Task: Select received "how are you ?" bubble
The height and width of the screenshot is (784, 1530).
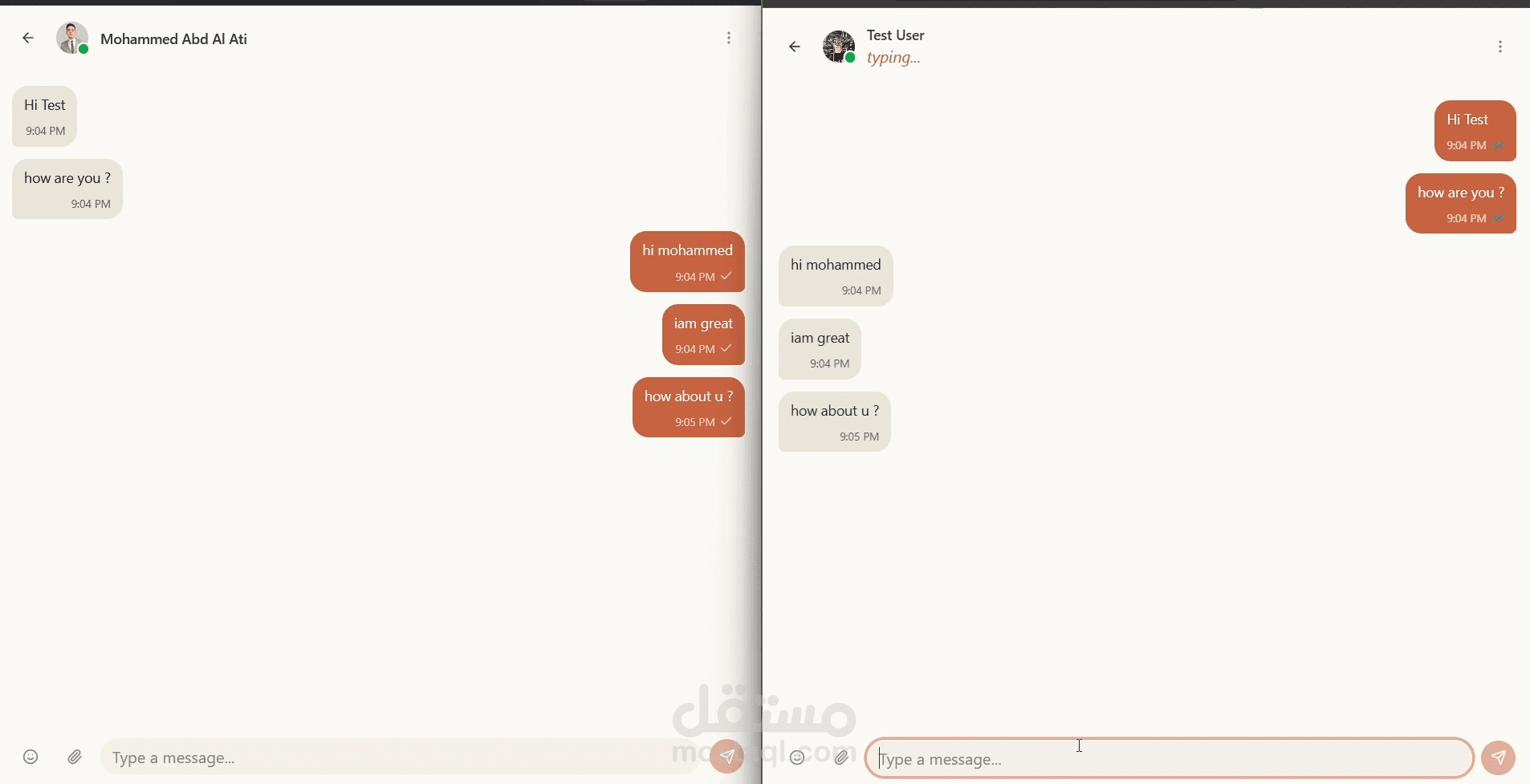Action: (x=67, y=189)
